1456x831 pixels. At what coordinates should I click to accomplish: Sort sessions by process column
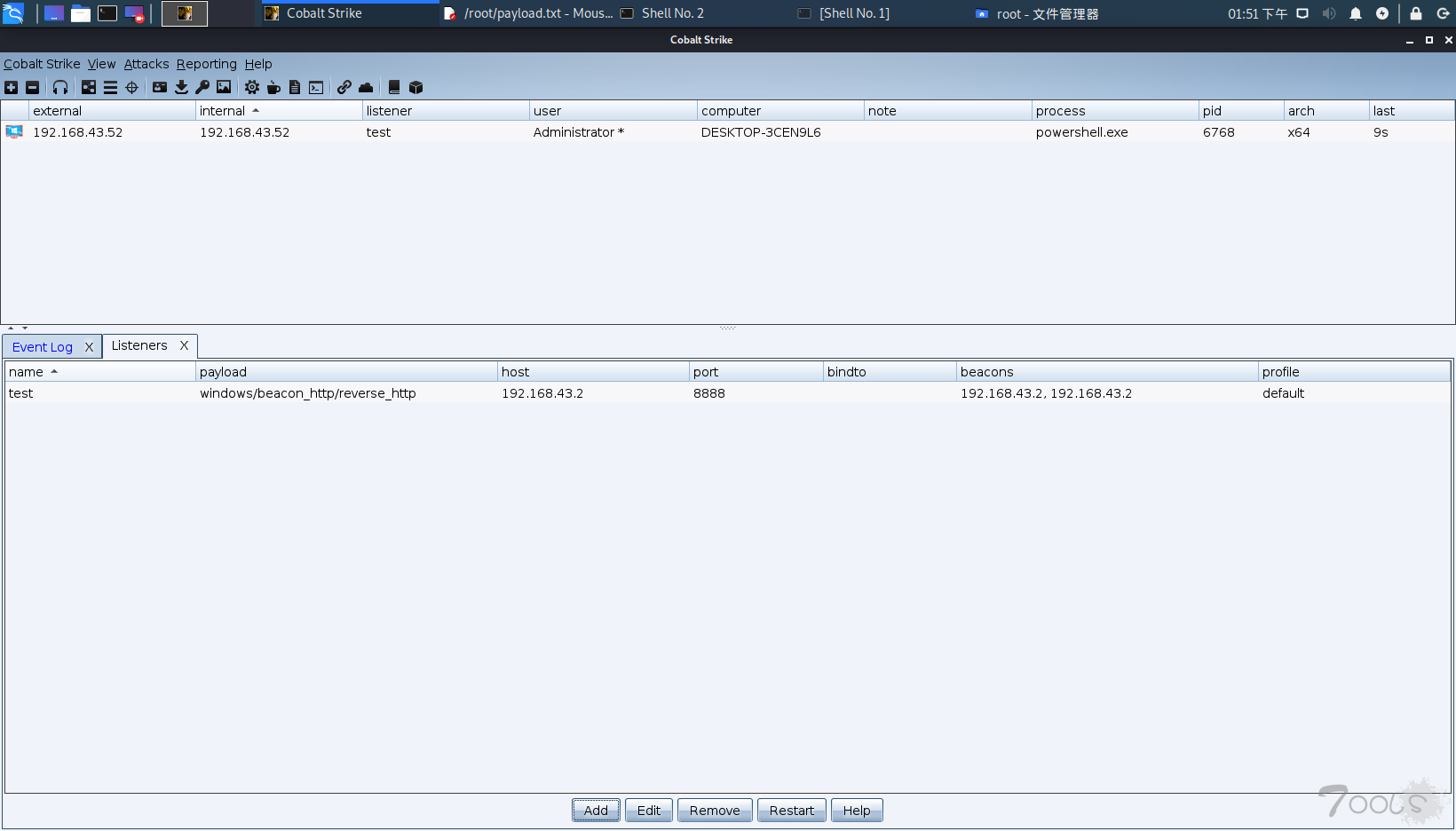coord(1115,111)
